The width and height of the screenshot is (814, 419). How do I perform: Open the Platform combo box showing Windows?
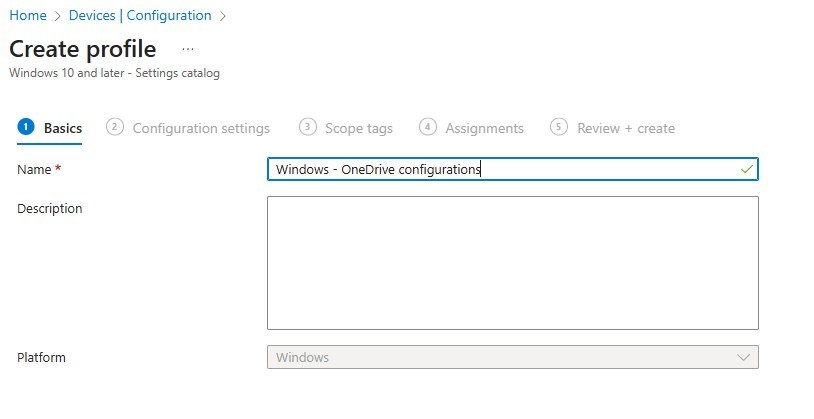pos(500,357)
